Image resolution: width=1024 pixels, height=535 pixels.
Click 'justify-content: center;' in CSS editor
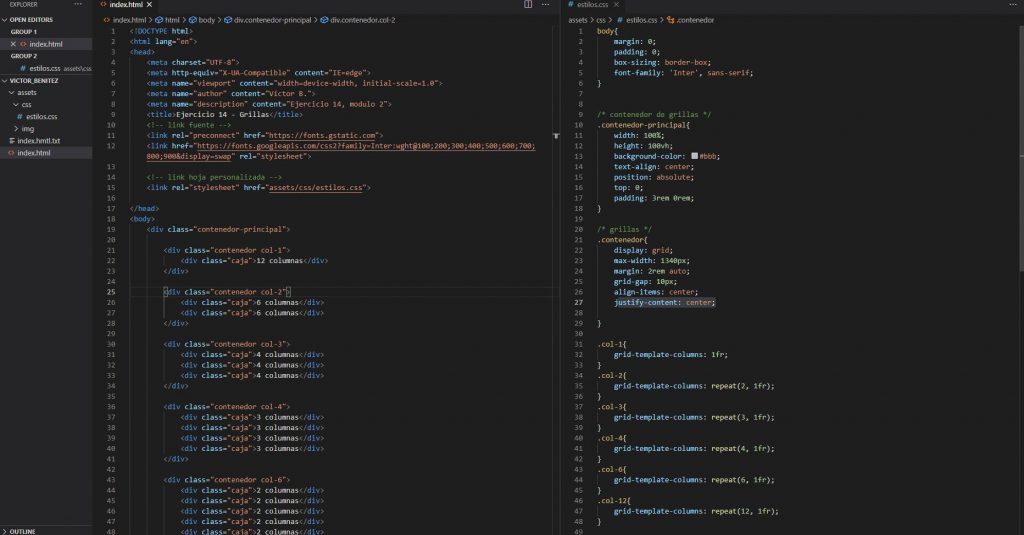click(x=664, y=302)
